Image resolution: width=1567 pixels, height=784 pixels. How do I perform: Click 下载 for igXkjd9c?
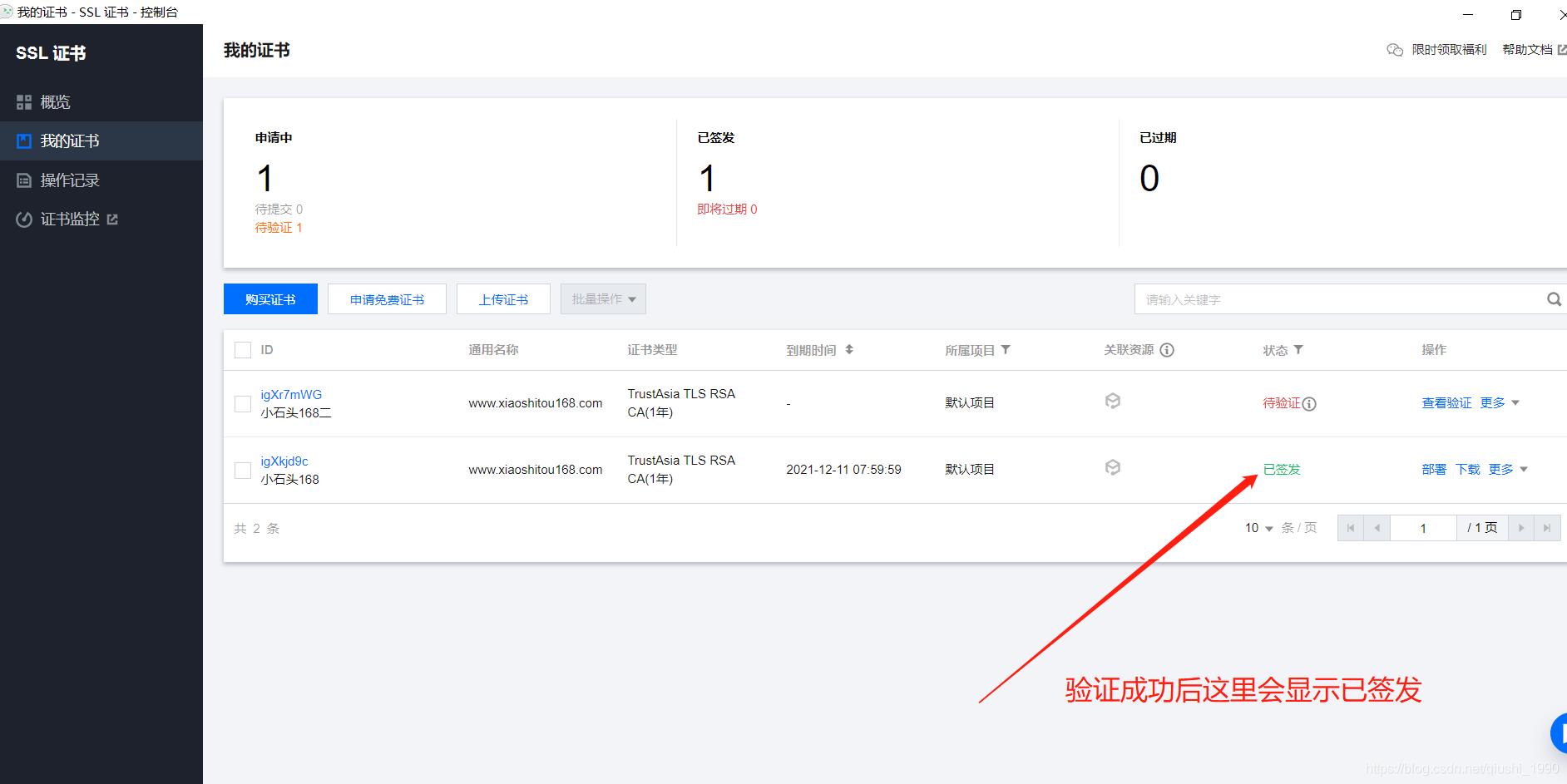coord(1467,470)
